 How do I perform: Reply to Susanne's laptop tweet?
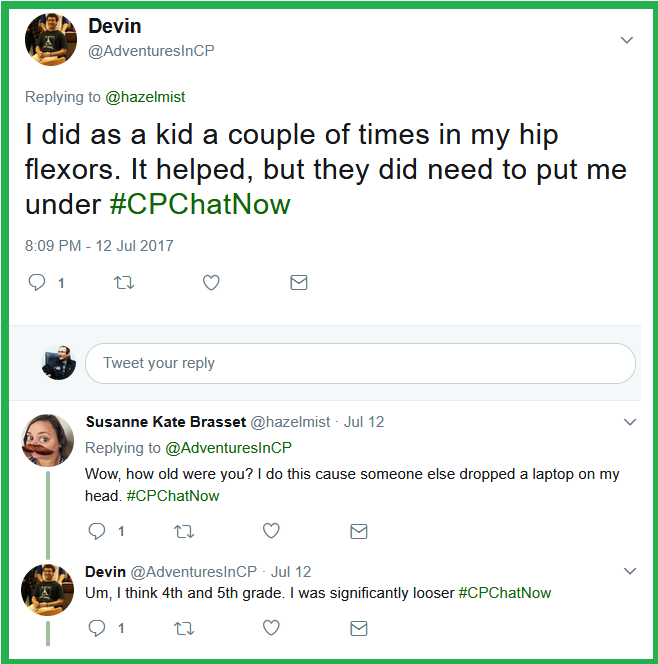[x=97, y=531]
